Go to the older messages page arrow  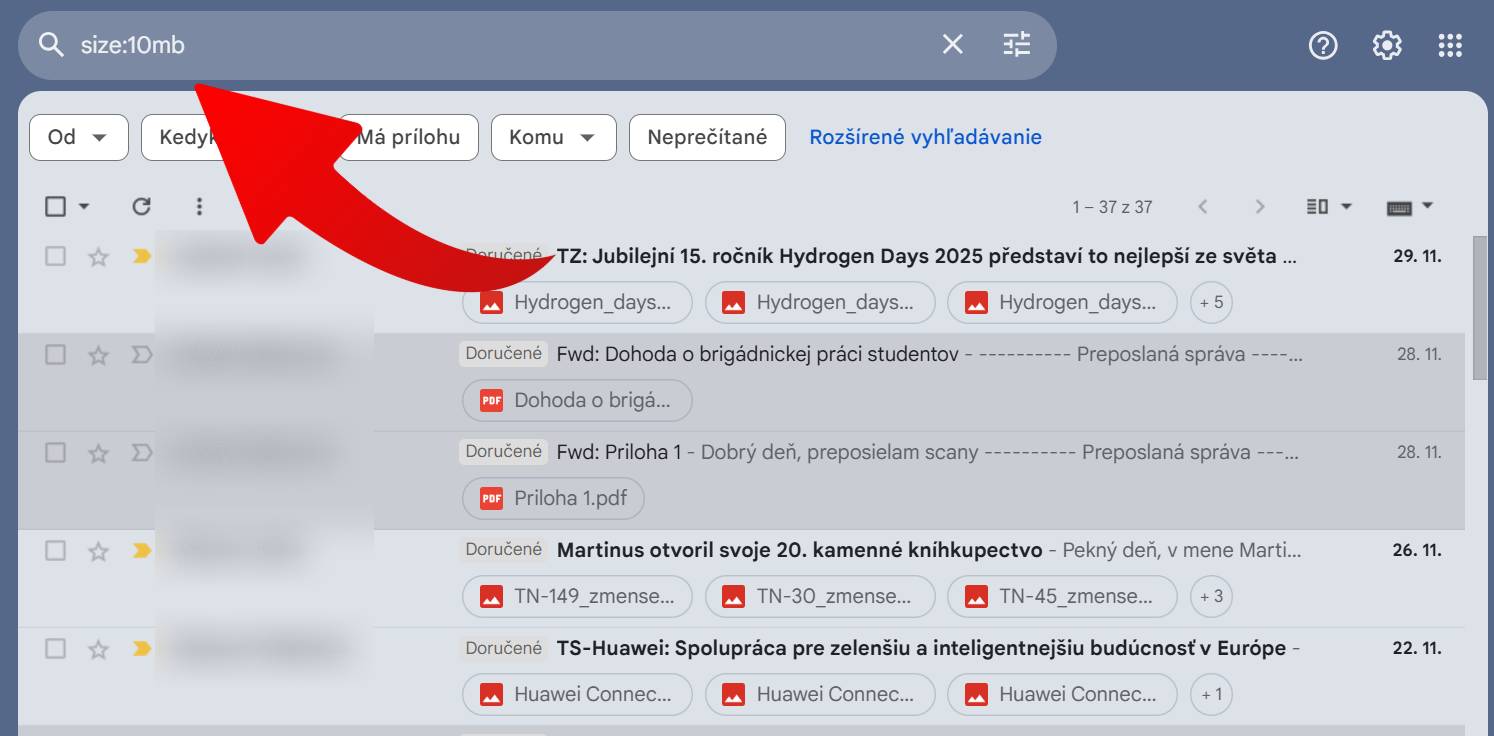(x=1260, y=206)
